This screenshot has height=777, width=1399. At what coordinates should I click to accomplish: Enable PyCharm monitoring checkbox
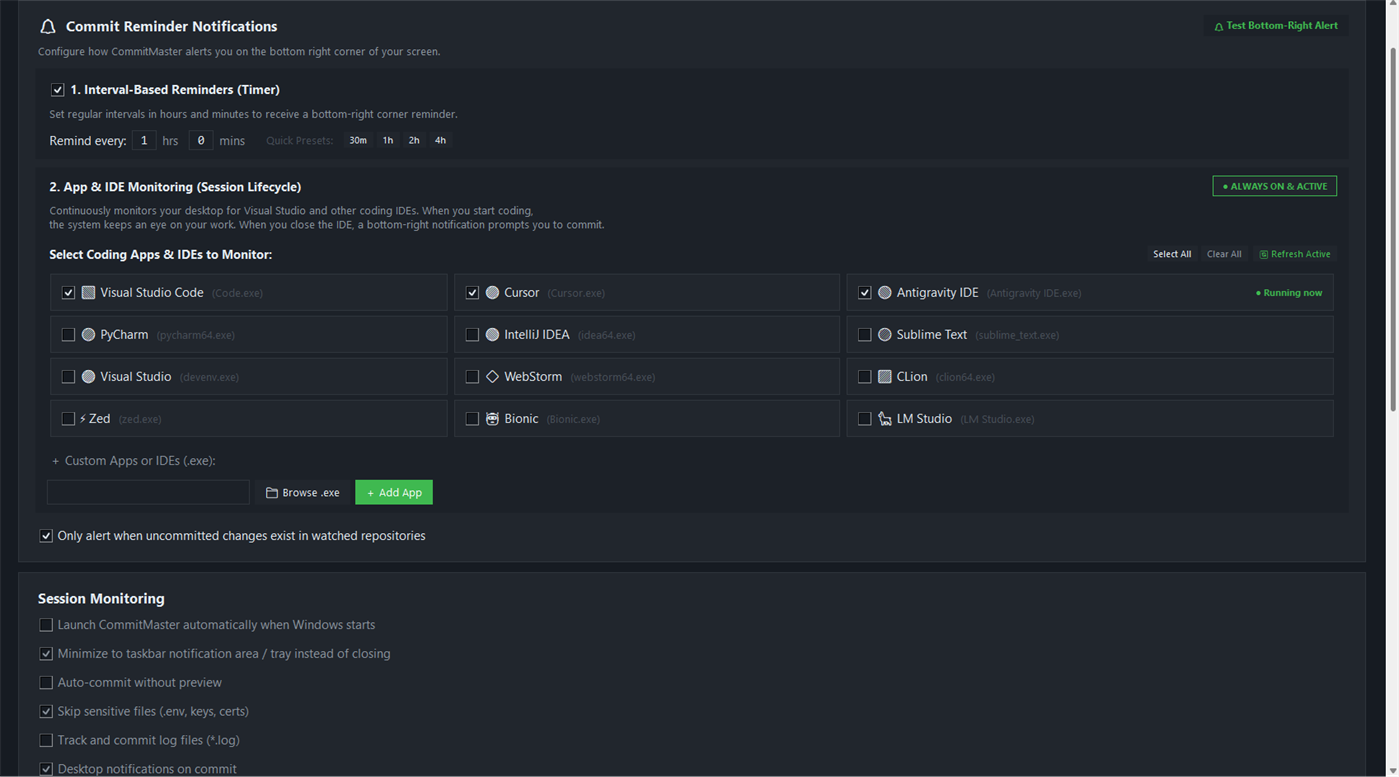click(x=68, y=335)
